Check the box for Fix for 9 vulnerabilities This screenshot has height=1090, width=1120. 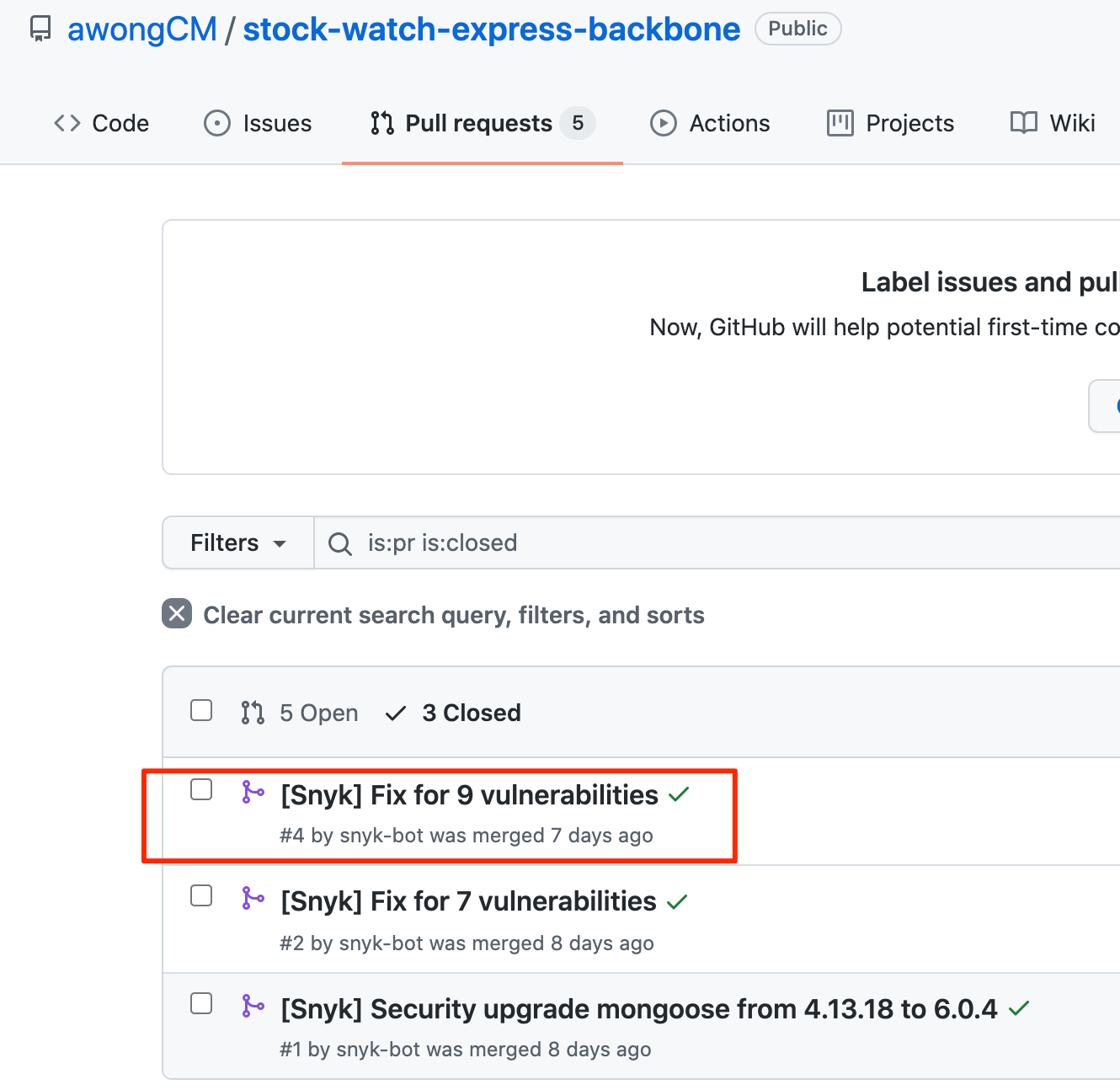201,789
